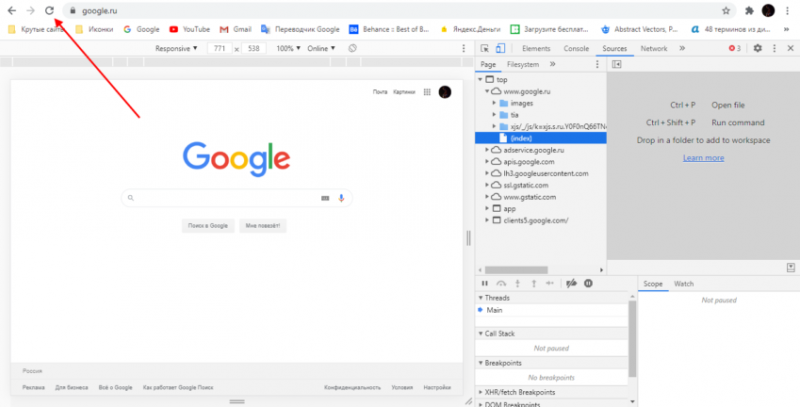Viewport: 800px width, 407px height.
Task: Hide the navigator sidebar icon
Action: point(616,64)
